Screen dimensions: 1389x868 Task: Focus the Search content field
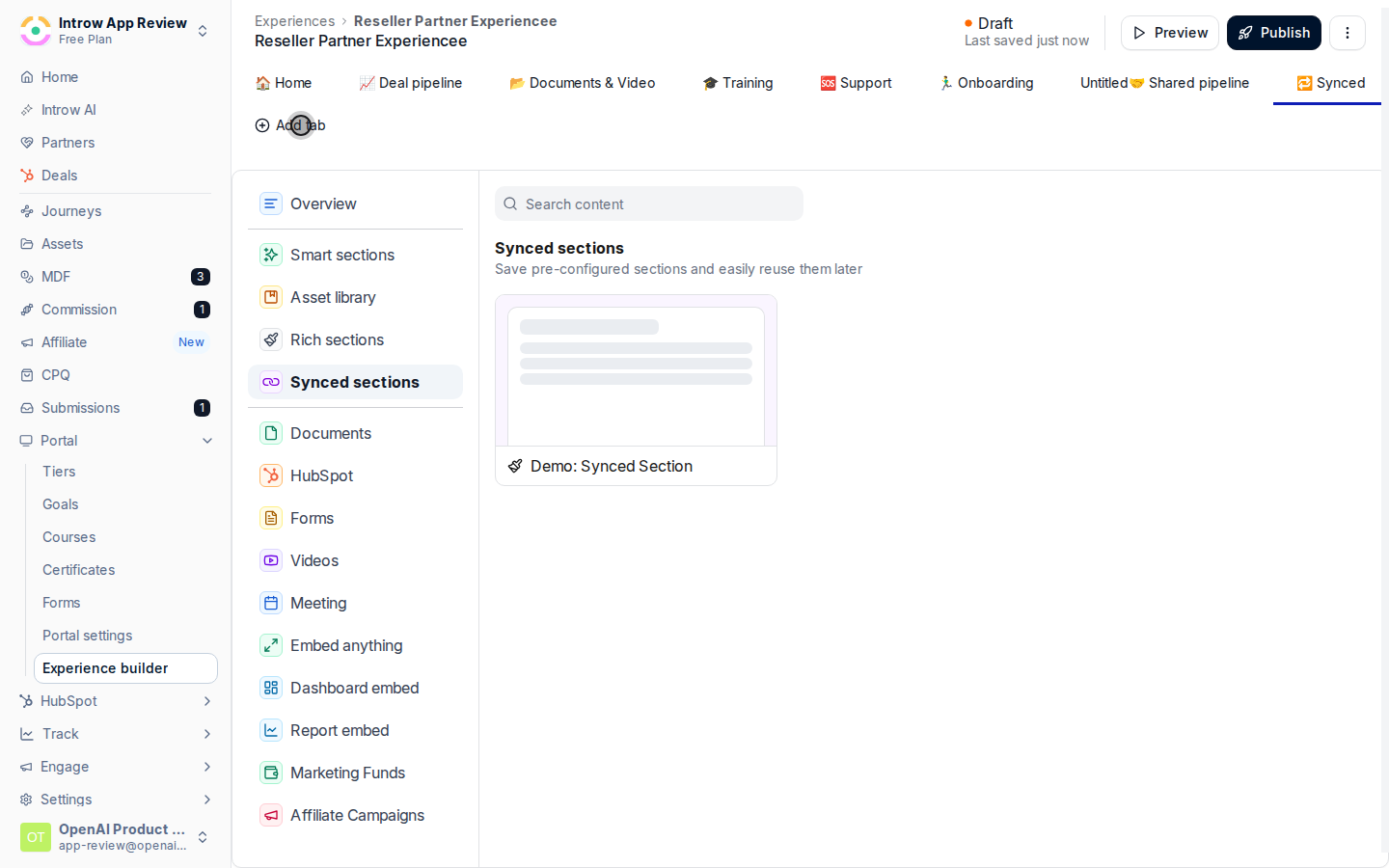649,203
